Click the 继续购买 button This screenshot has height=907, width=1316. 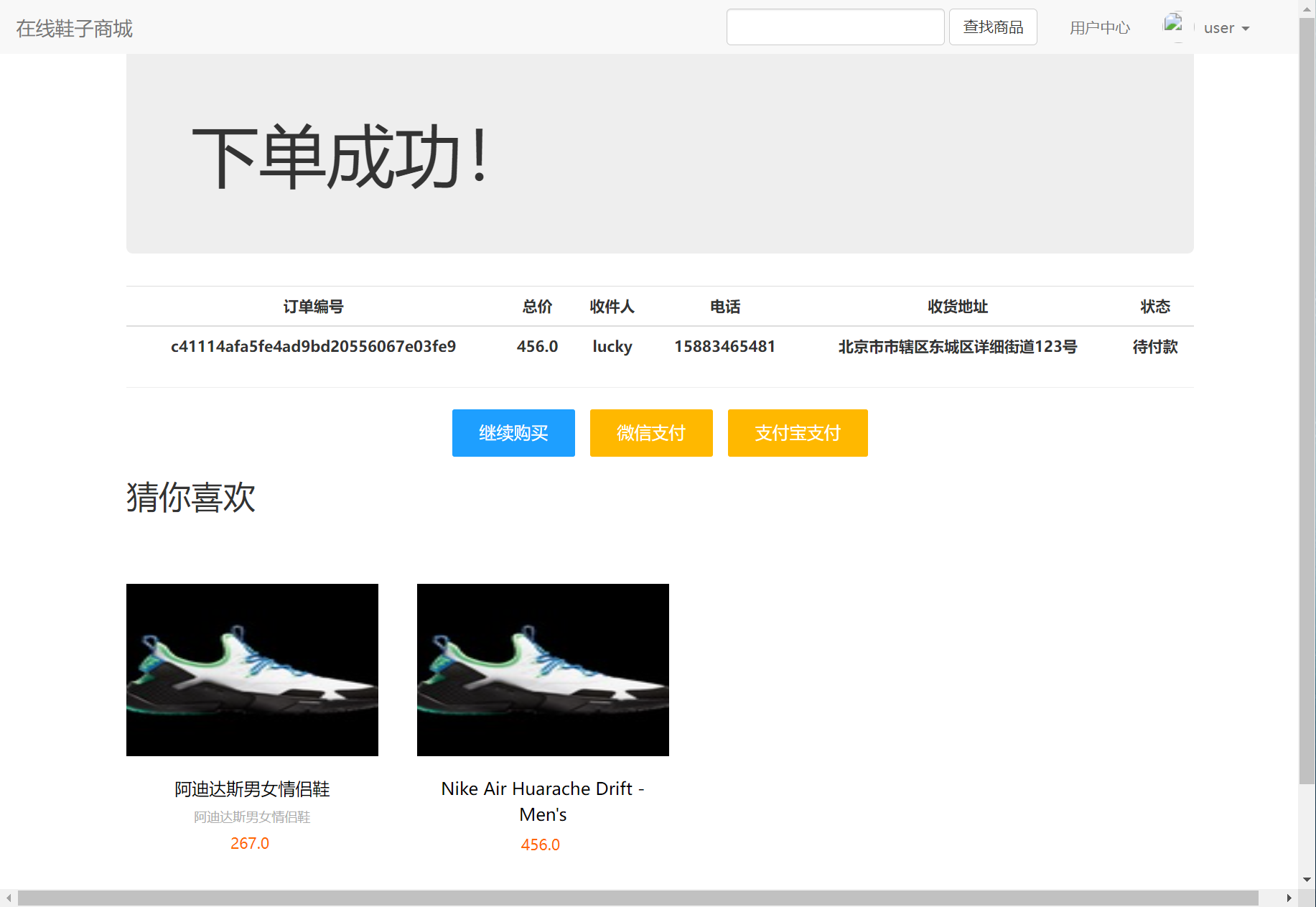pyautogui.click(x=513, y=432)
